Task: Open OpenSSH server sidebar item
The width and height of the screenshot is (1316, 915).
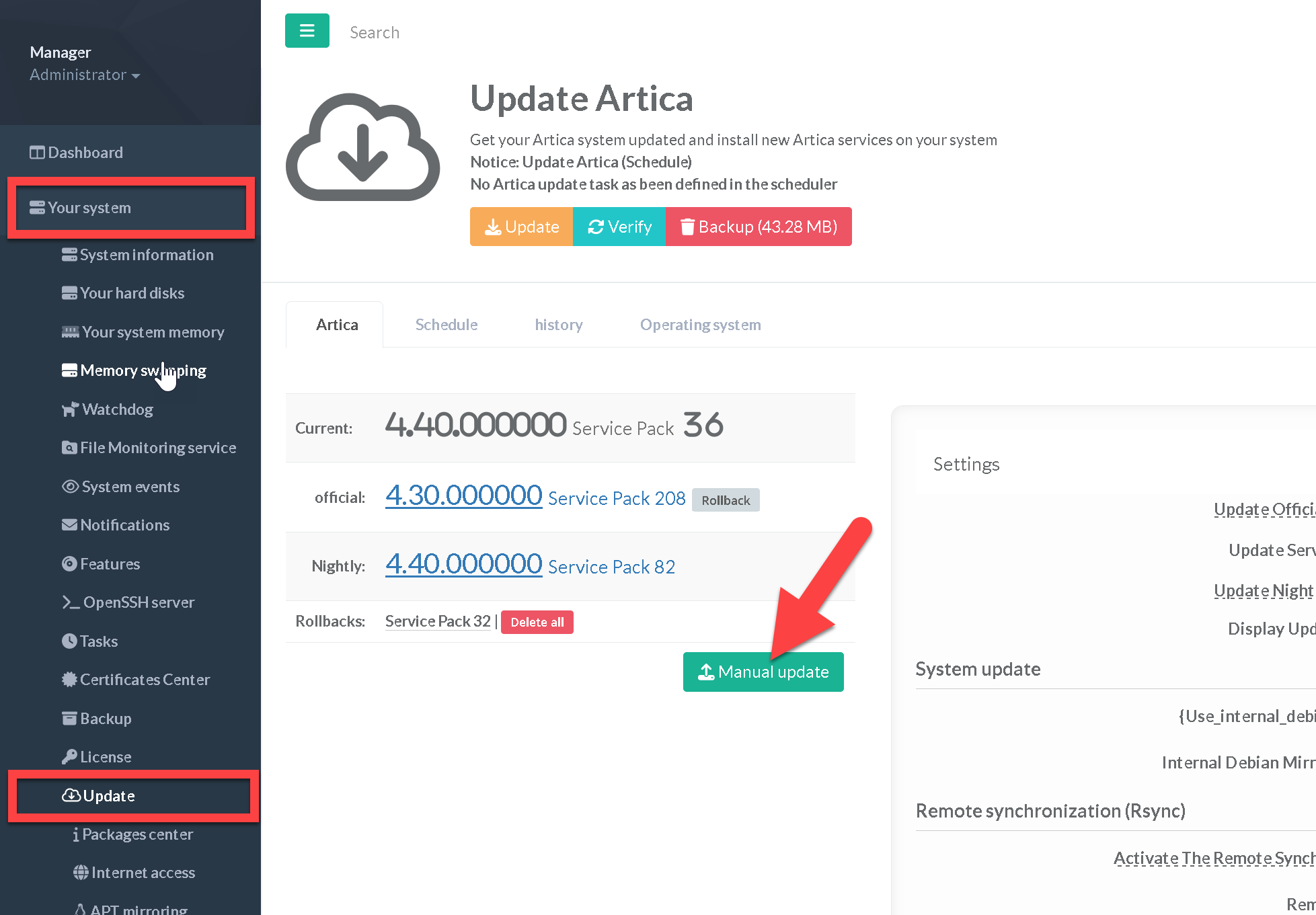Action: (x=138, y=602)
